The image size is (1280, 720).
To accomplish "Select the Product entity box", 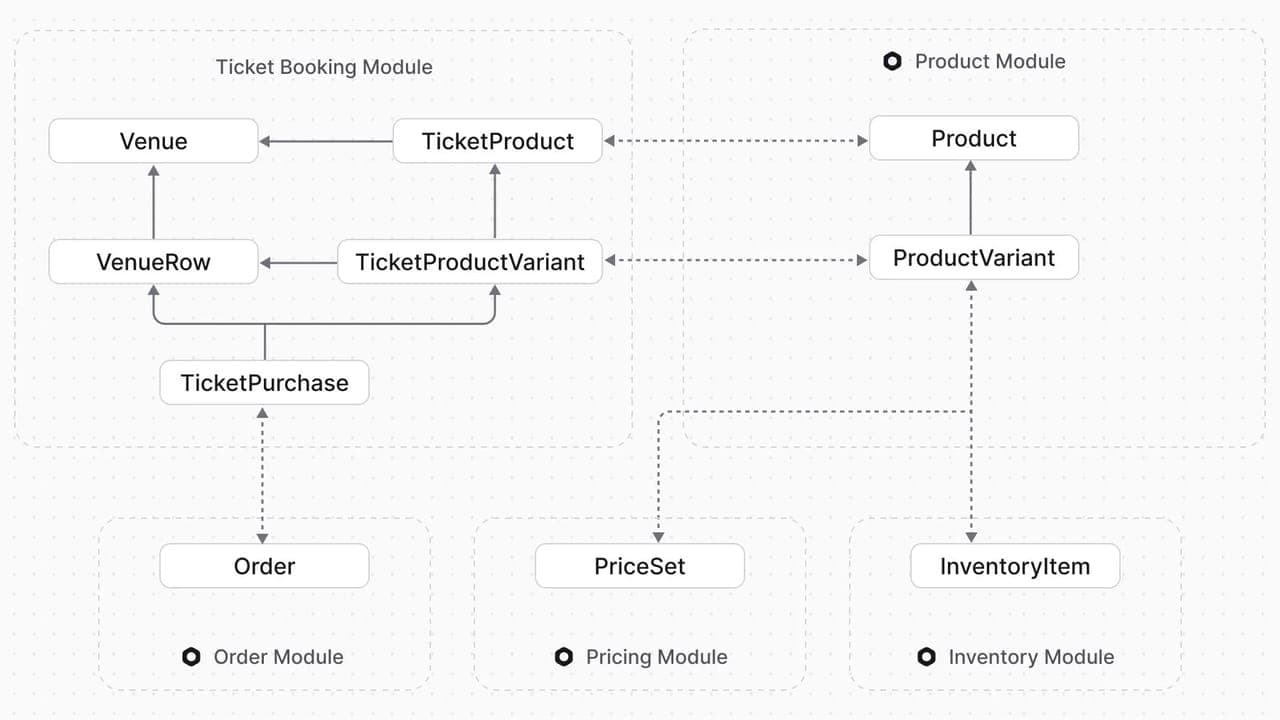I will coord(974,138).
